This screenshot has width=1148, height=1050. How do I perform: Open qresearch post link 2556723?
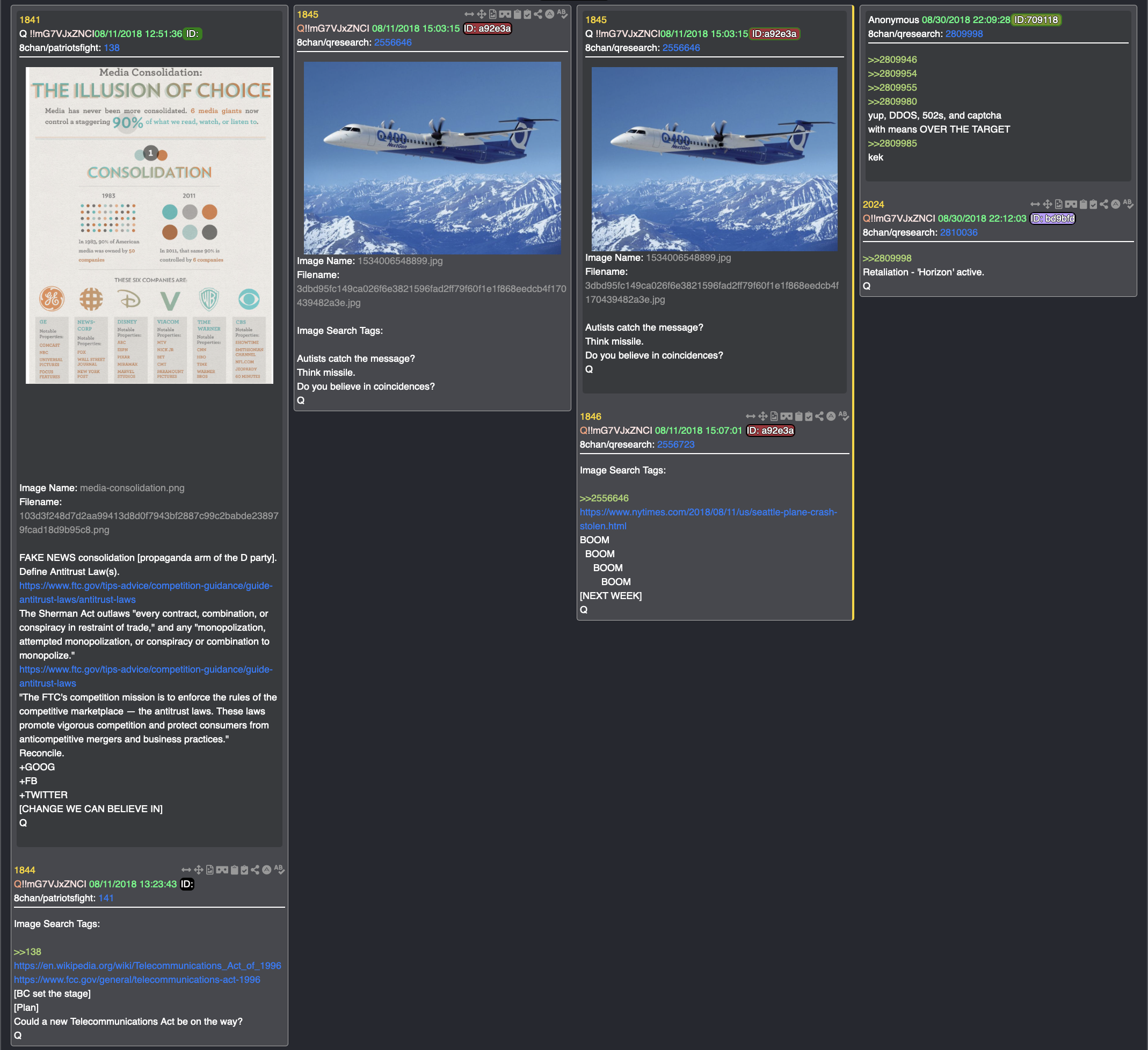676,444
